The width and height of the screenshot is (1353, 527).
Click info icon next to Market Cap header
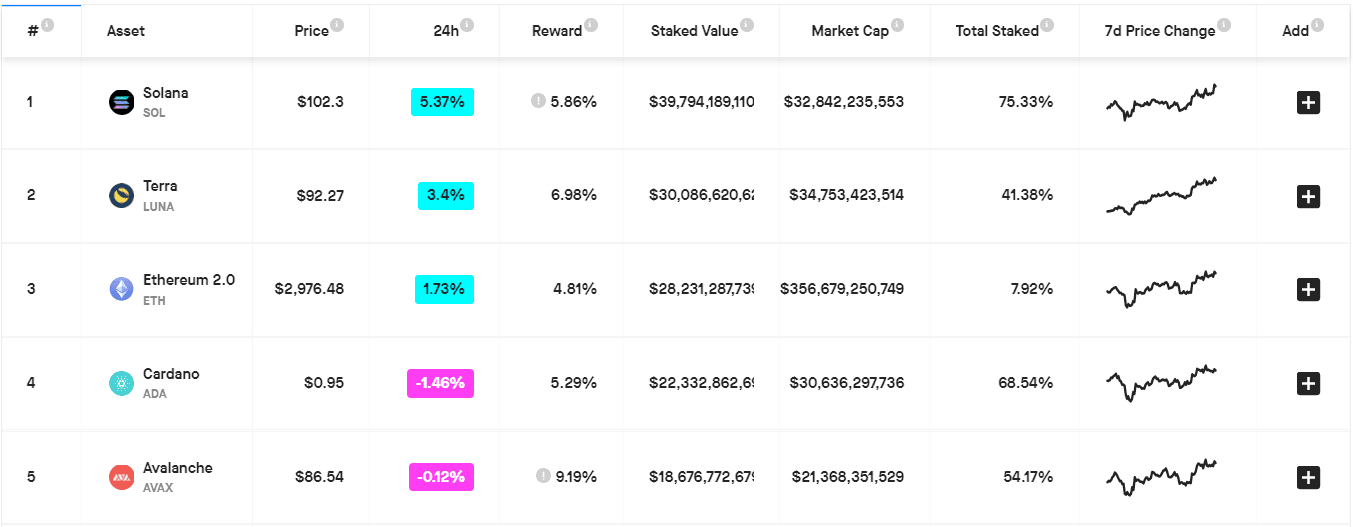[x=897, y=26]
